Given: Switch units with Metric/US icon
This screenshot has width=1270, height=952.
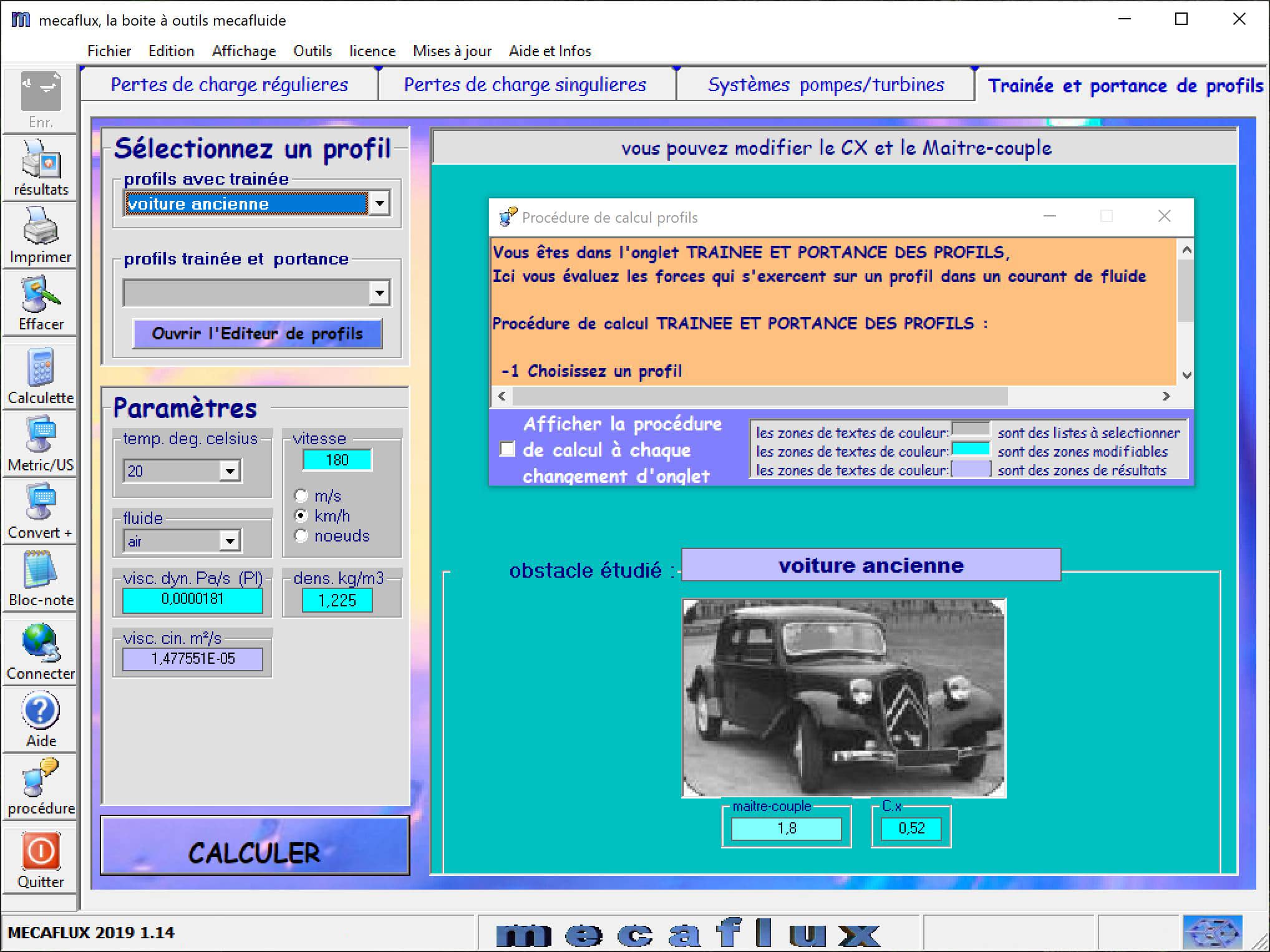Looking at the screenshot, I should [41, 442].
